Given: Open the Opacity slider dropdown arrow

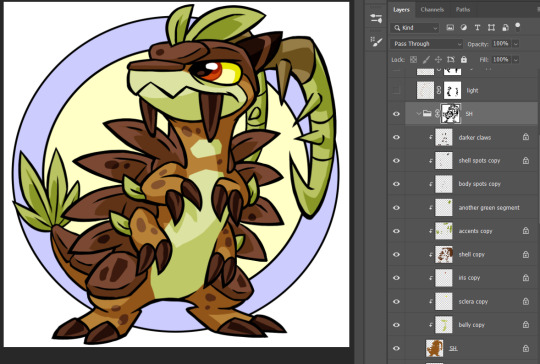Looking at the screenshot, I should [516, 44].
